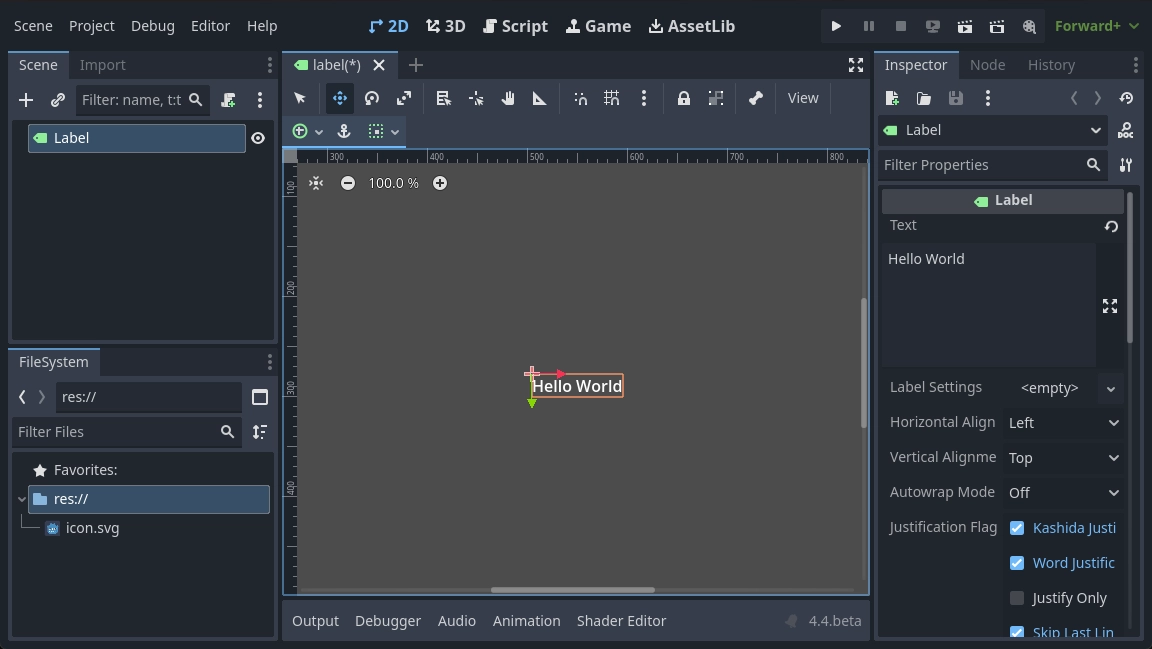This screenshot has width=1152, height=649.
Task: Activate the Move Mode tool
Action: (x=339, y=97)
